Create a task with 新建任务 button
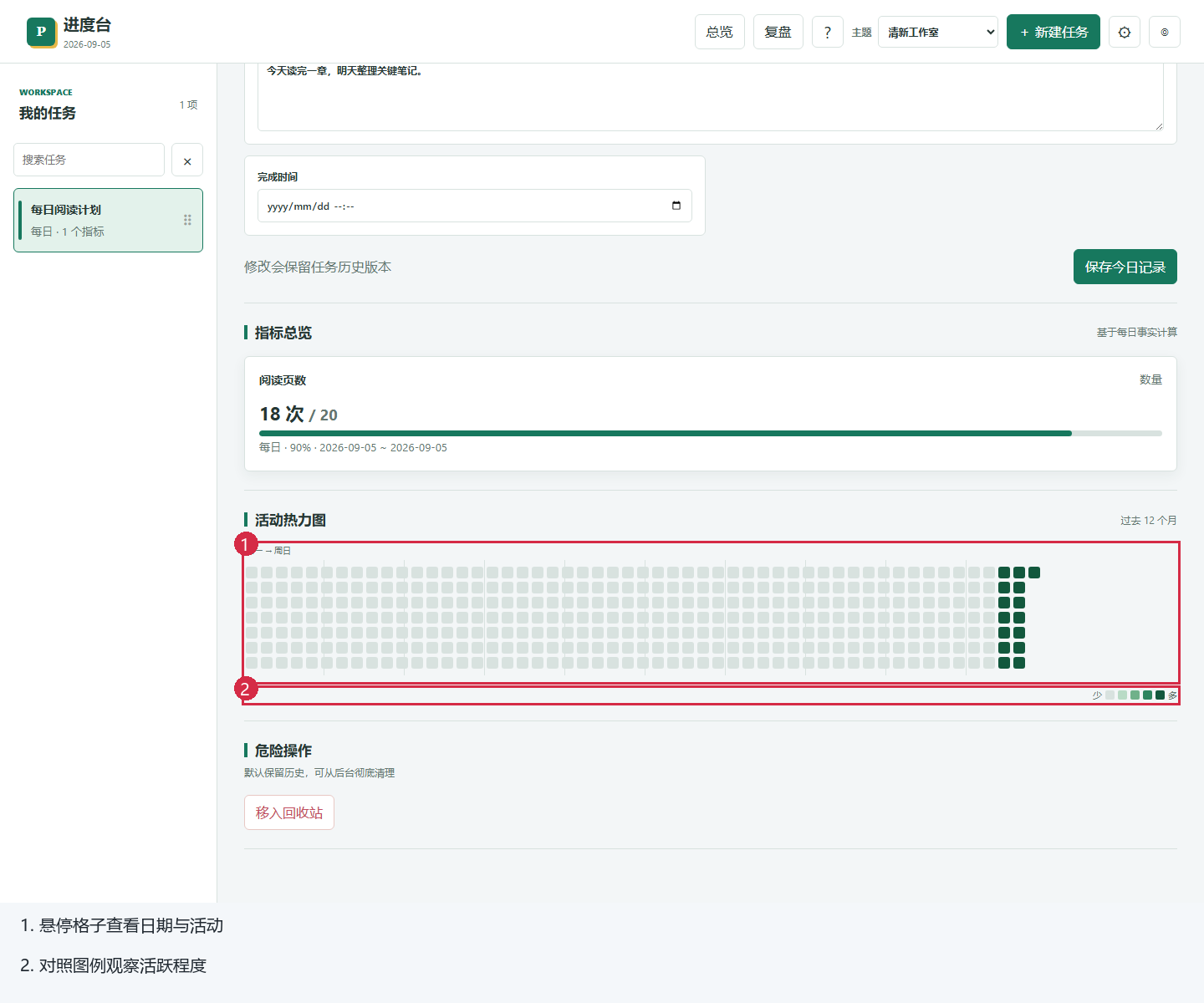This screenshot has height=1003, width=1204. (1053, 32)
